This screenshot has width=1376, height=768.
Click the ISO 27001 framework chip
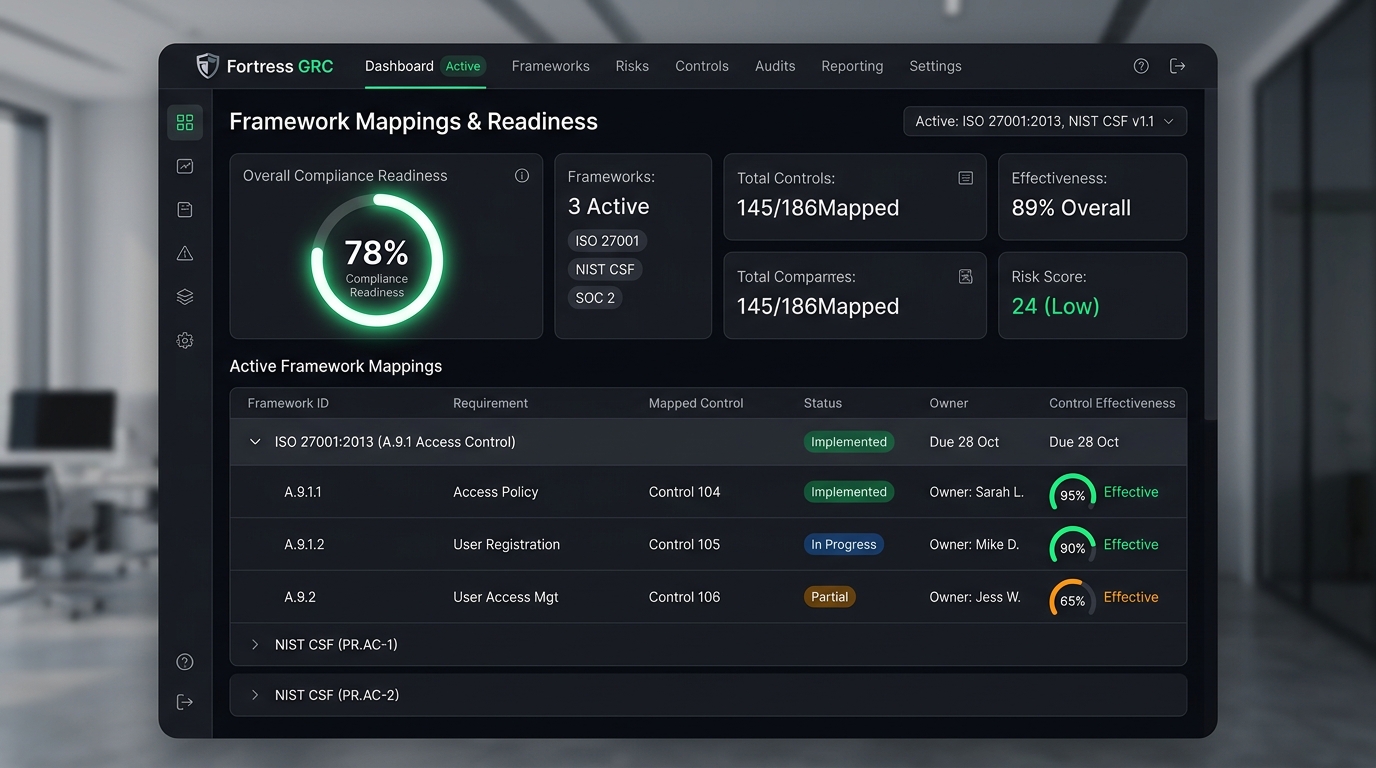pyautogui.click(x=607, y=241)
